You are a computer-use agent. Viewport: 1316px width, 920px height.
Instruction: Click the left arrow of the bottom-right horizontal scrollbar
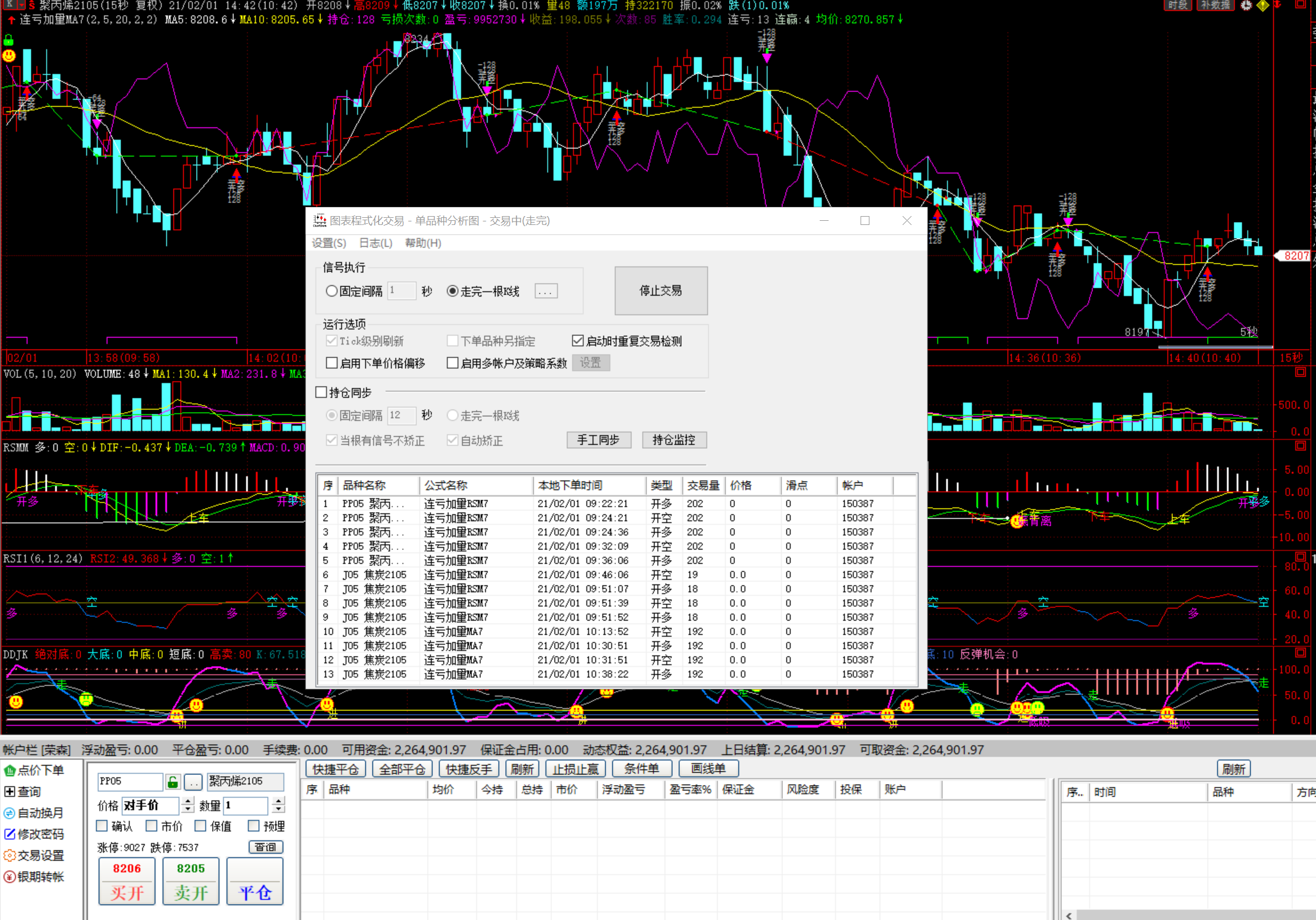click(1068, 915)
